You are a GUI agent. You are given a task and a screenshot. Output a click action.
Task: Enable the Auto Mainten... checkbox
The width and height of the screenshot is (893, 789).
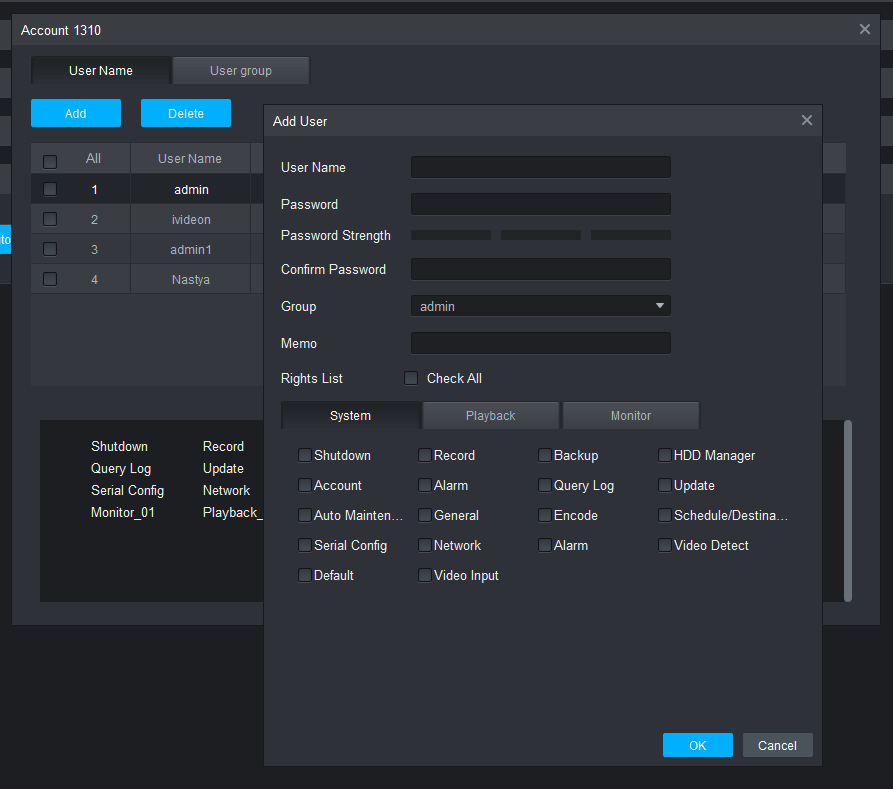tap(305, 516)
